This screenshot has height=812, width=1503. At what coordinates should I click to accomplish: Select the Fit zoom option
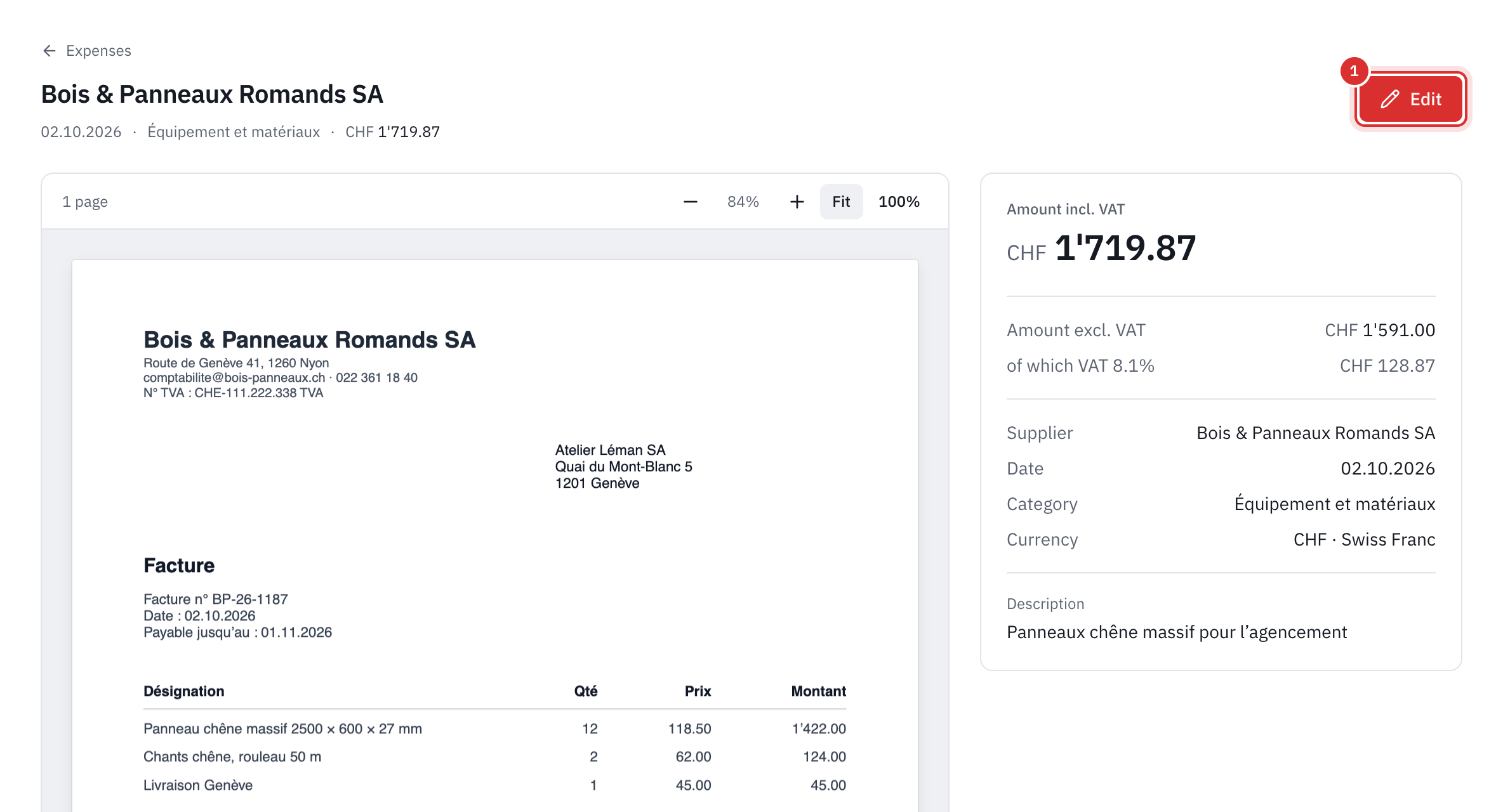point(841,202)
